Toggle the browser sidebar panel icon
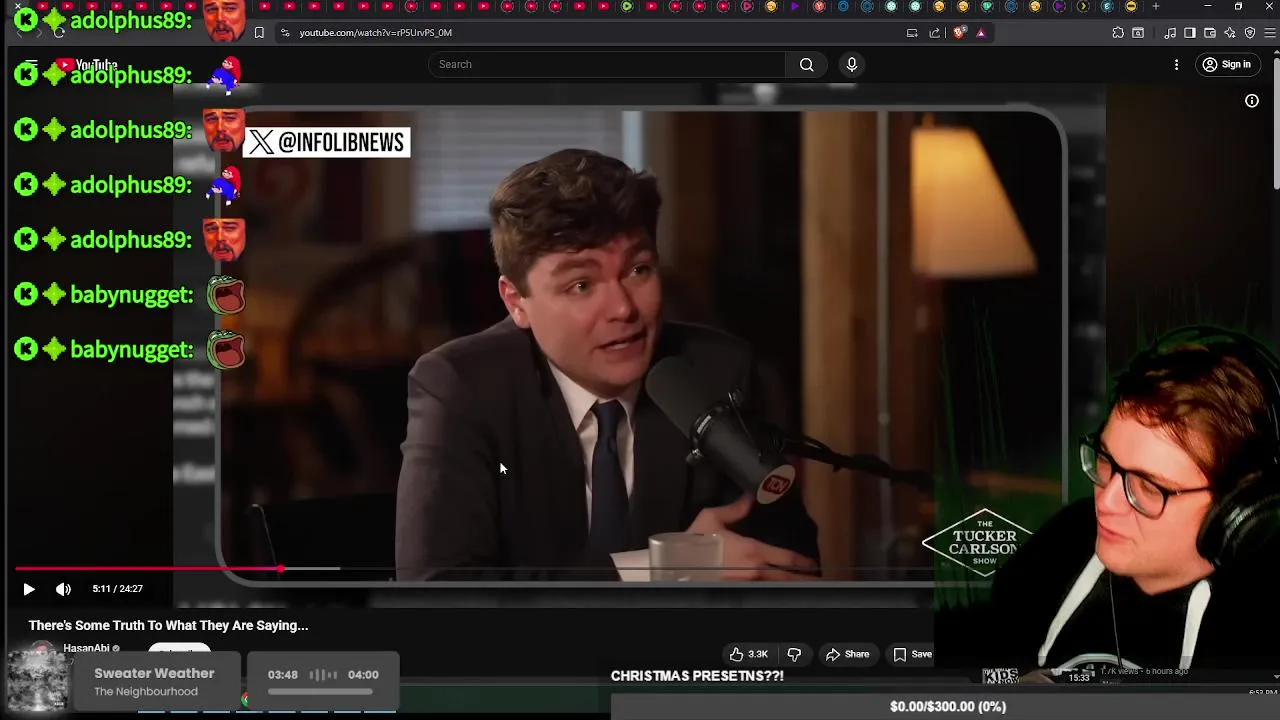The width and height of the screenshot is (1280, 720). point(1190,33)
